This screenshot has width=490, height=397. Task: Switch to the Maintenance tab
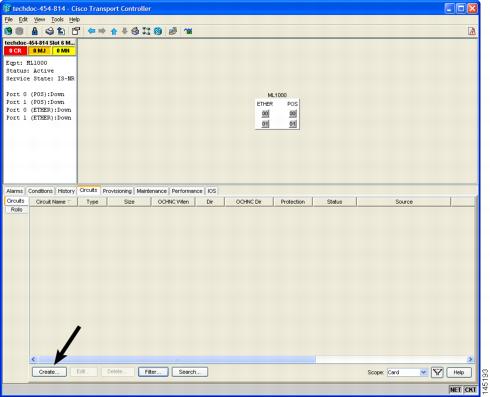[x=152, y=191]
